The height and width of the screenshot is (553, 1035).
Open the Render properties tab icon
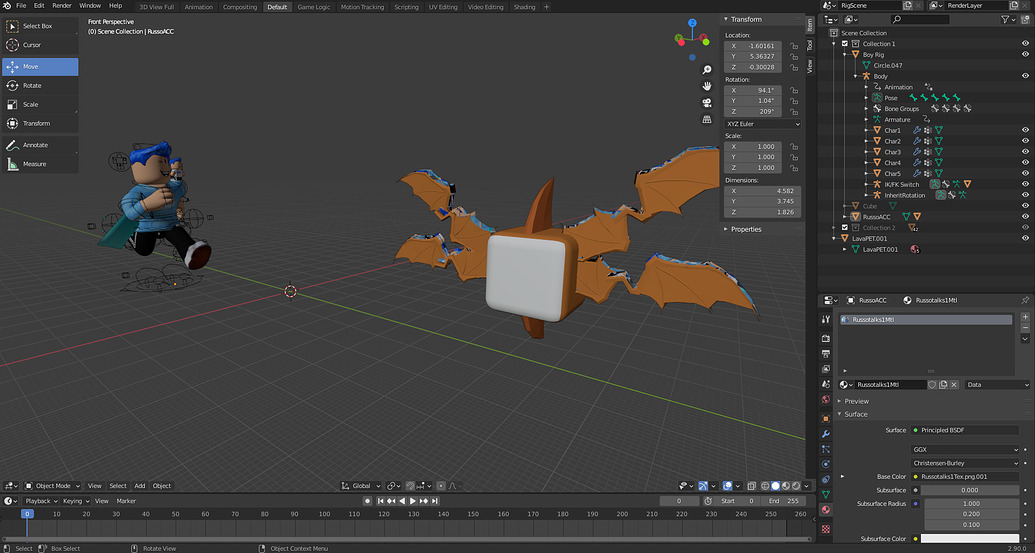(826, 338)
